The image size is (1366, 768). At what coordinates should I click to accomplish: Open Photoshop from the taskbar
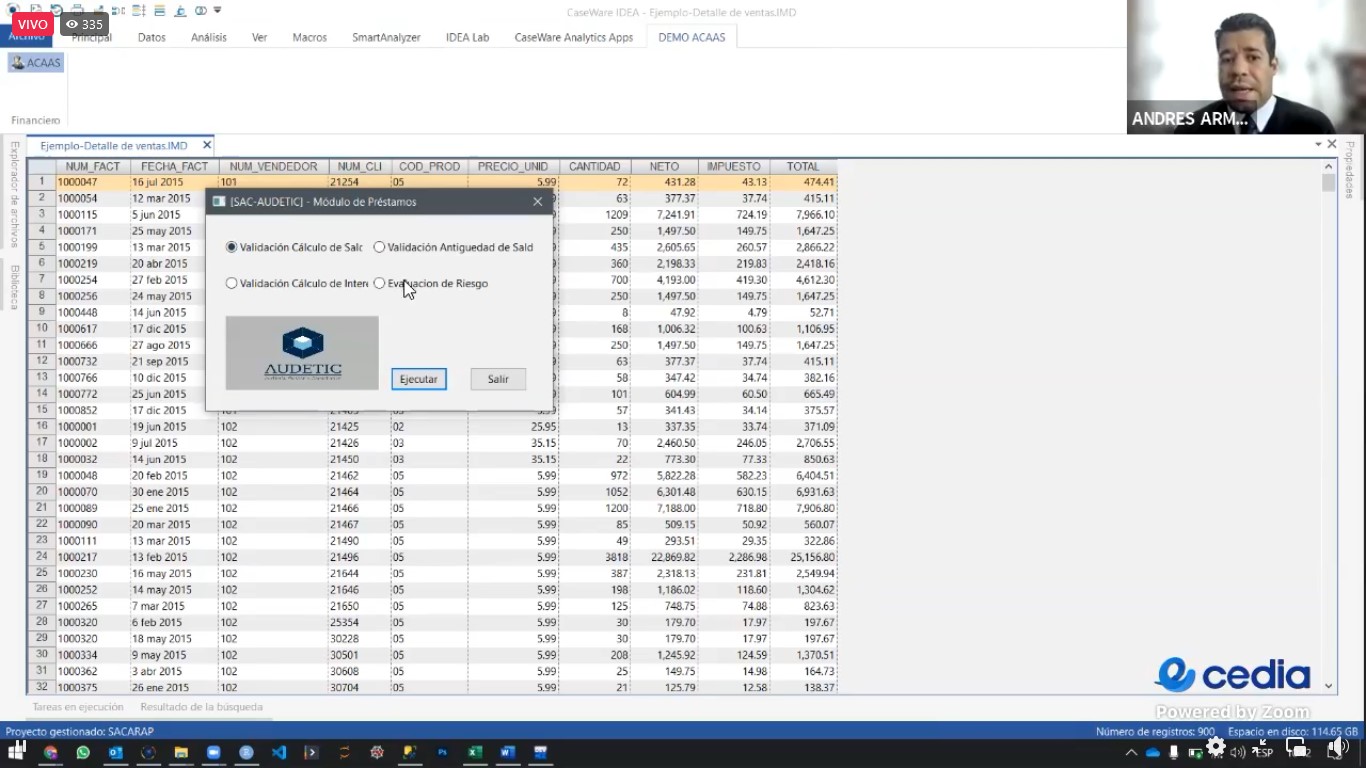click(x=442, y=752)
